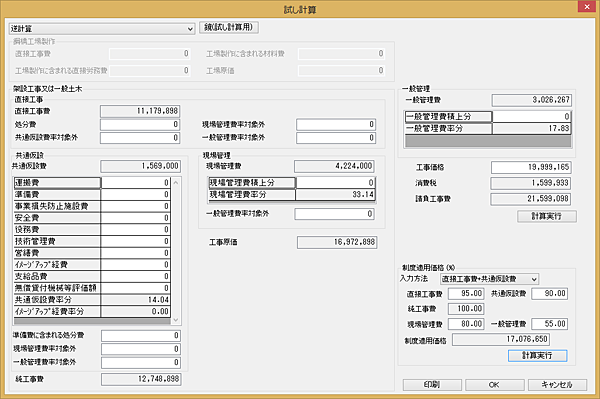Select the 一般管理費率分 value cell
The image size is (600, 399).
tap(532, 128)
